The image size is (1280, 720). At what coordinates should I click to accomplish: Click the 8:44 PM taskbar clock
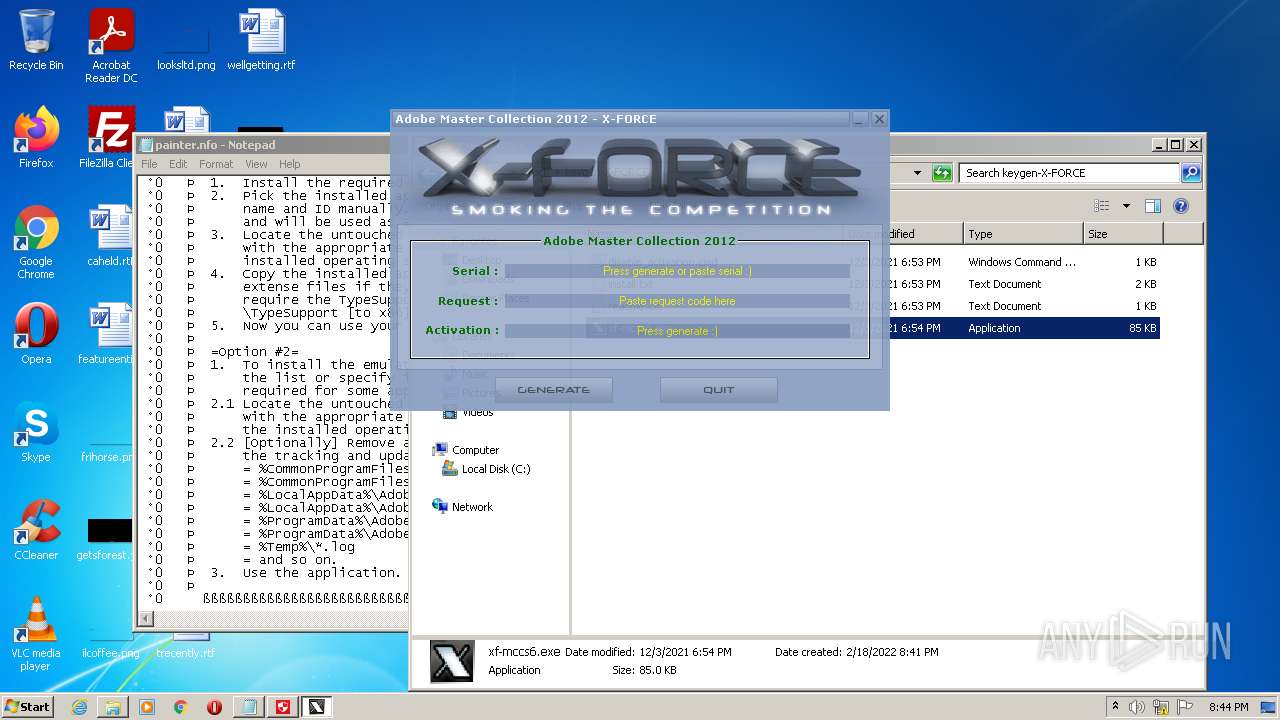[1228, 707]
